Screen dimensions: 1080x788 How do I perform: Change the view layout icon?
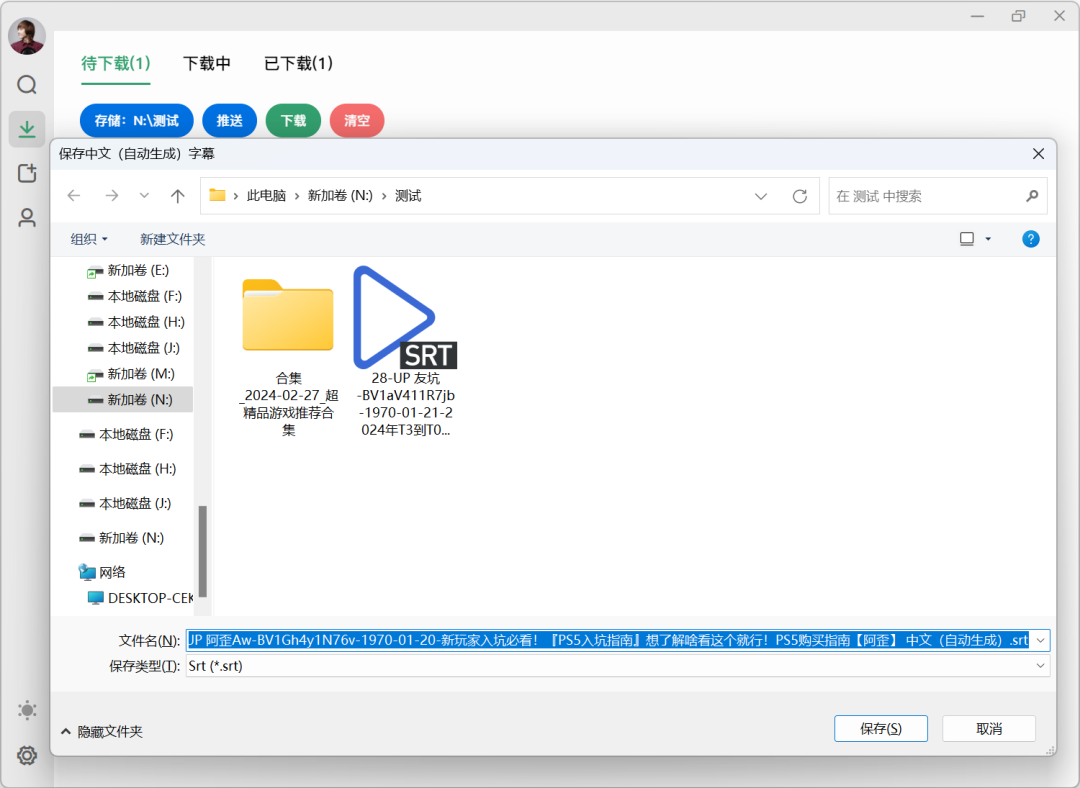coord(967,239)
